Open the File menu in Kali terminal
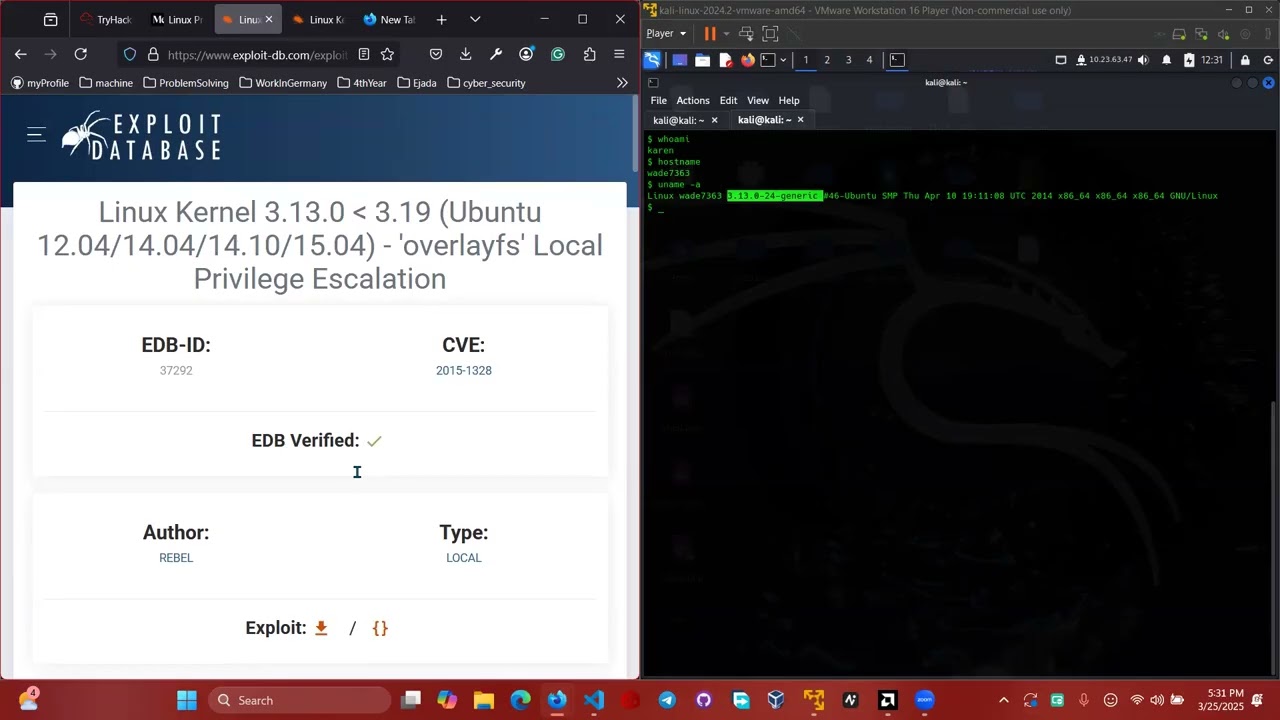This screenshot has width=1280, height=720. [x=658, y=100]
